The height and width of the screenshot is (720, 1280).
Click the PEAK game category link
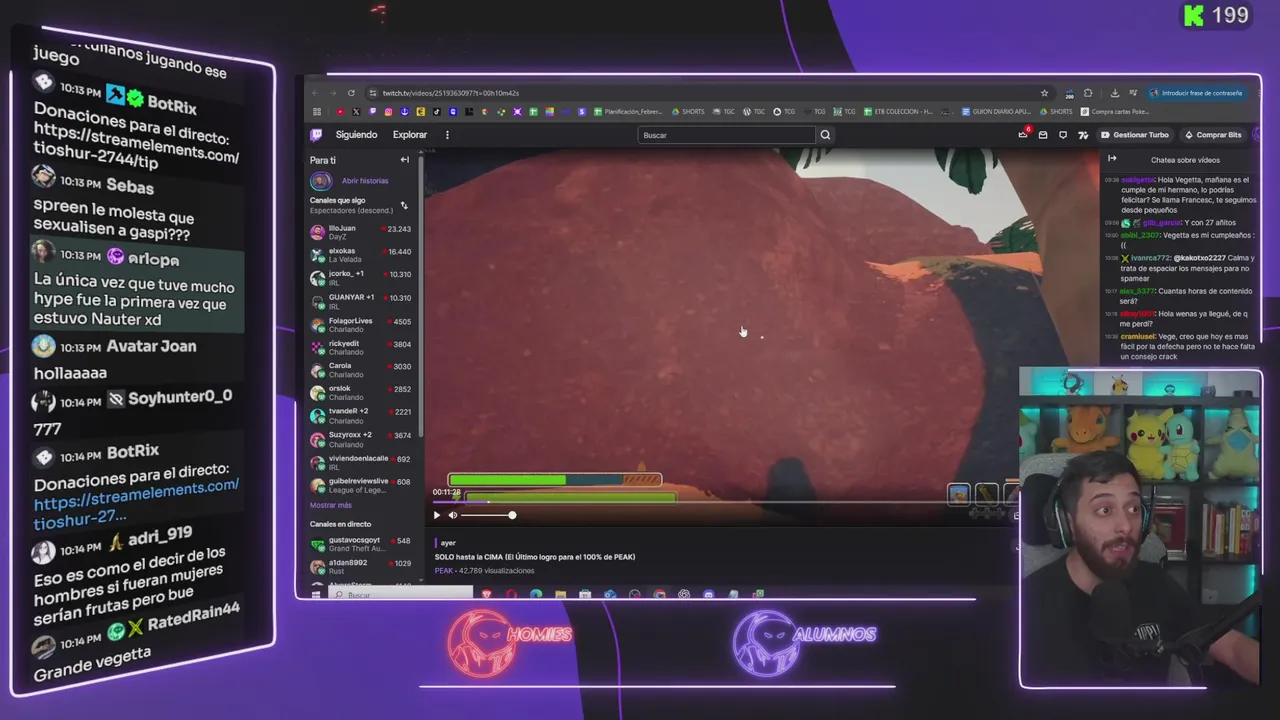443,570
